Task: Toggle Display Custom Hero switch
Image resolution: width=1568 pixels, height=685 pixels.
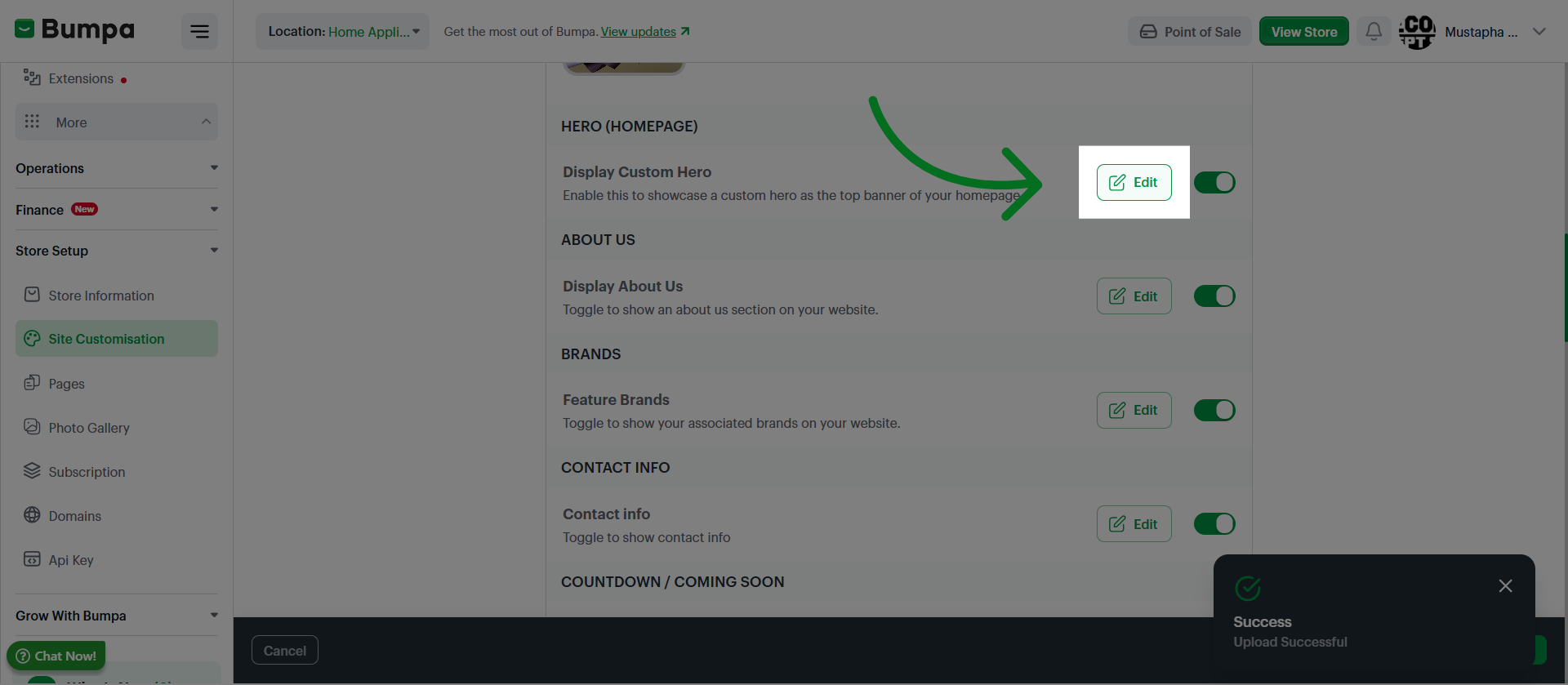Action: pyautogui.click(x=1214, y=182)
